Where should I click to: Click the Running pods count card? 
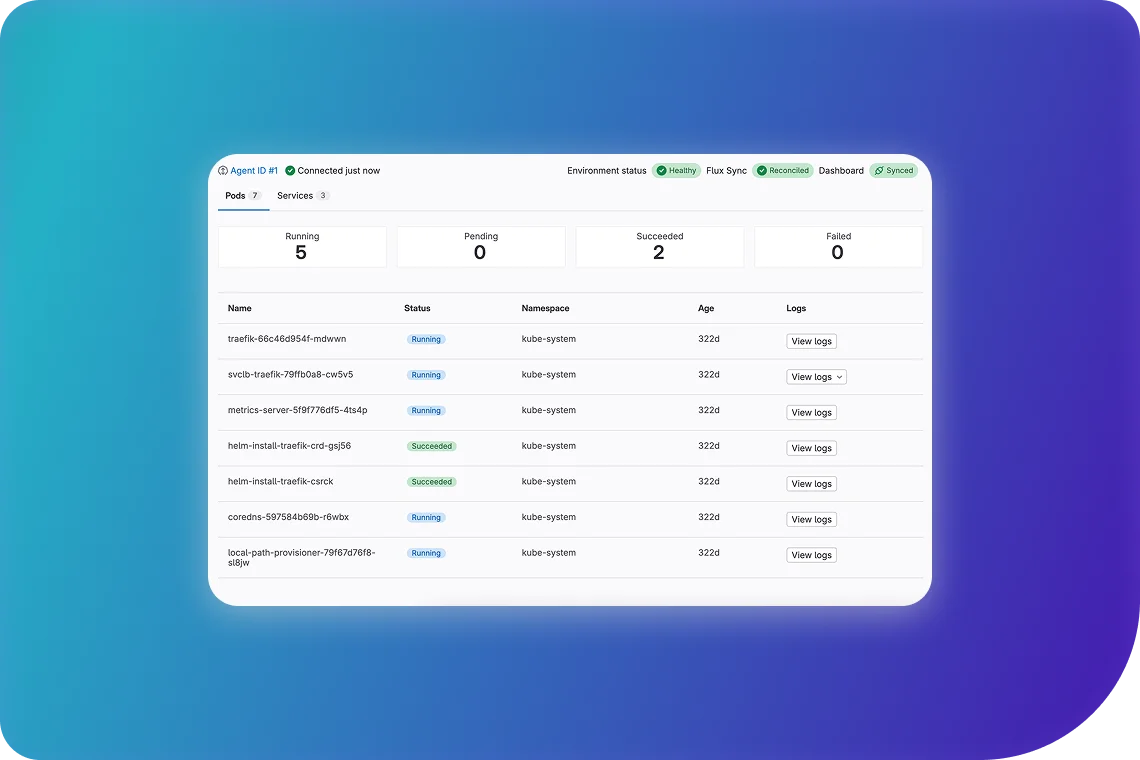tap(302, 247)
